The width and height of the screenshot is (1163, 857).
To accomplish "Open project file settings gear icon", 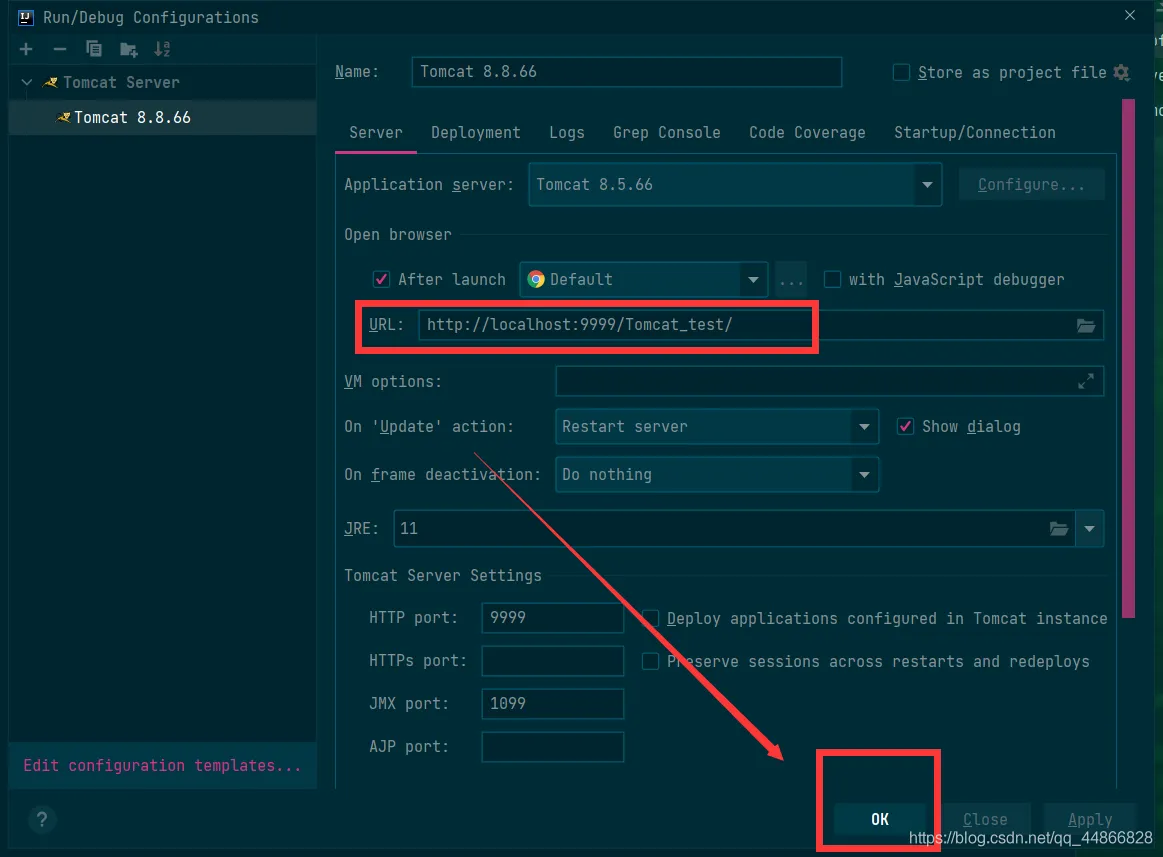I will pyautogui.click(x=1121, y=72).
